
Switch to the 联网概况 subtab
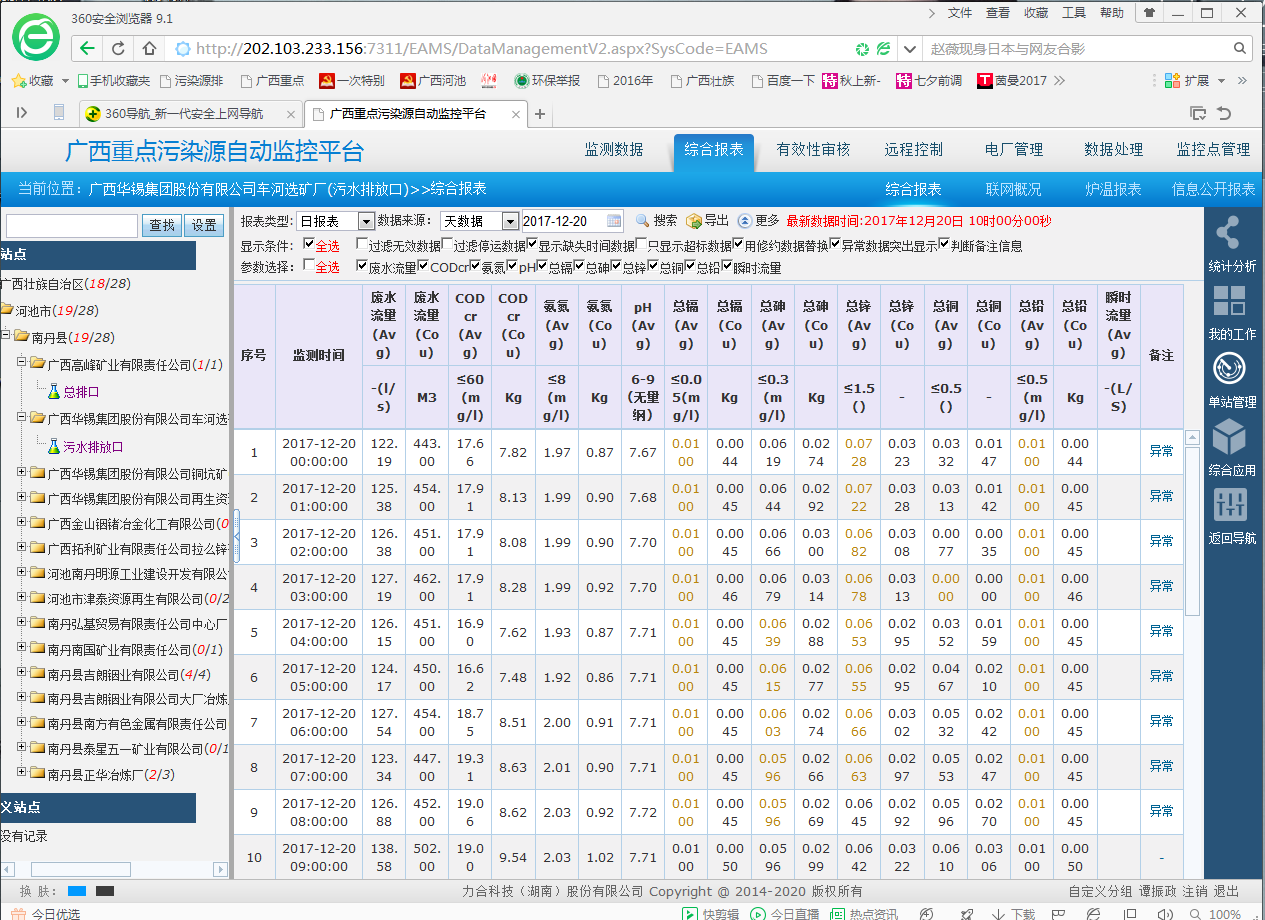1013,189
